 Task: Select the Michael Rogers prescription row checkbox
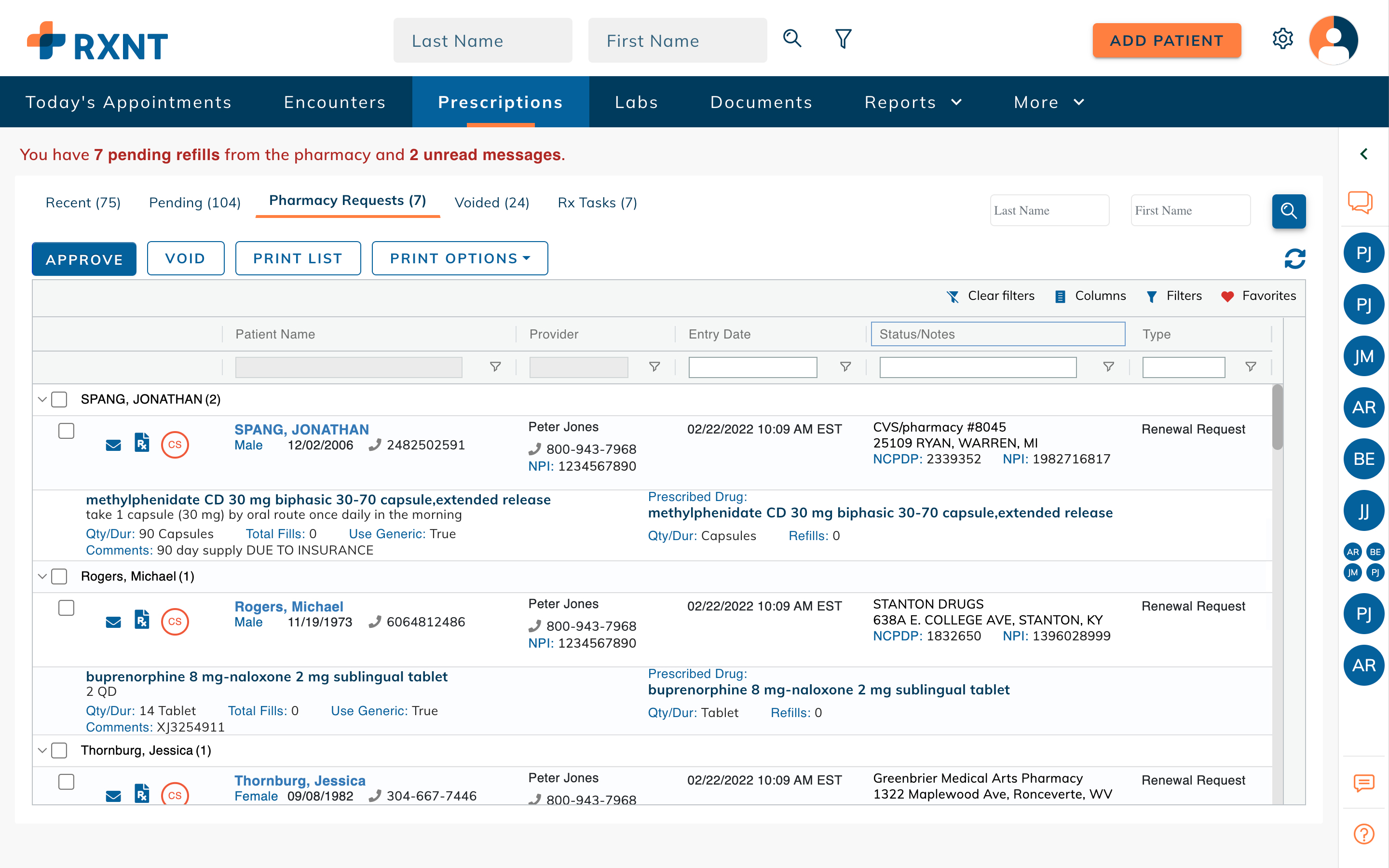[x=67, y=608]
